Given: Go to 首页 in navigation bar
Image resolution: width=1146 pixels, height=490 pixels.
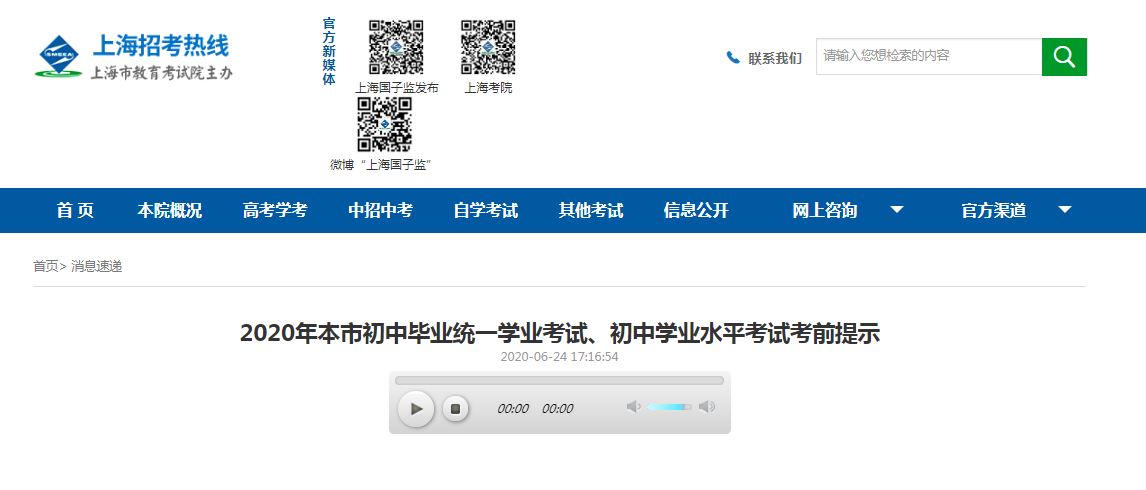Looking at the screenshot, I should (75, 210).
